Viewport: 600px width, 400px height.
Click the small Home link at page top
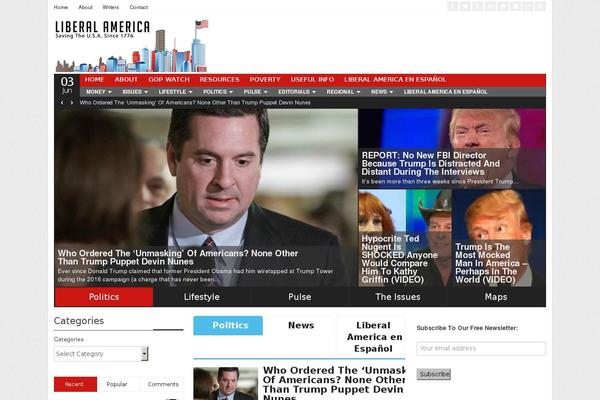click(60, 7)
